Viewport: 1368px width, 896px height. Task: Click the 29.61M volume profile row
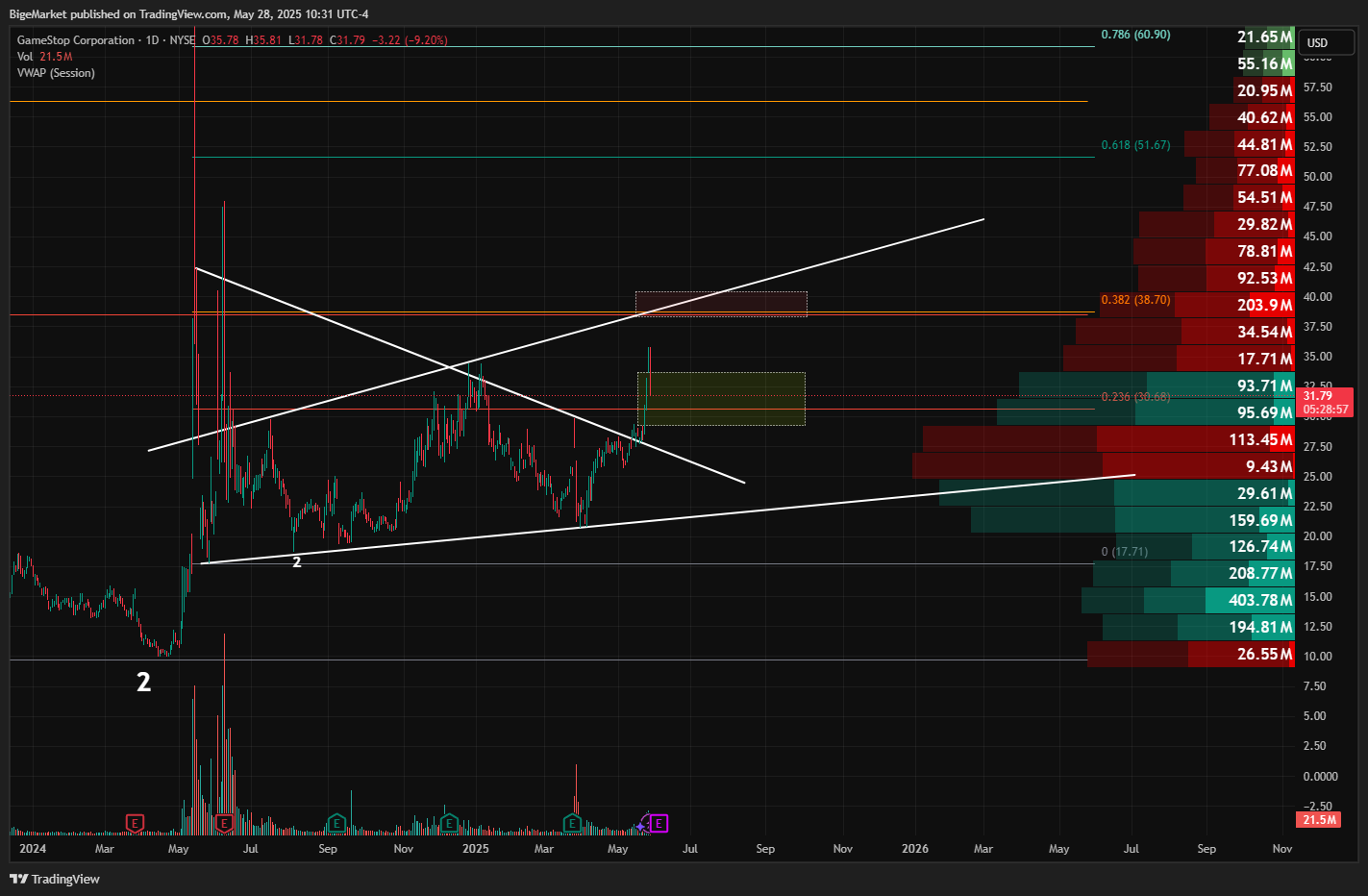tap(1117, 493)
